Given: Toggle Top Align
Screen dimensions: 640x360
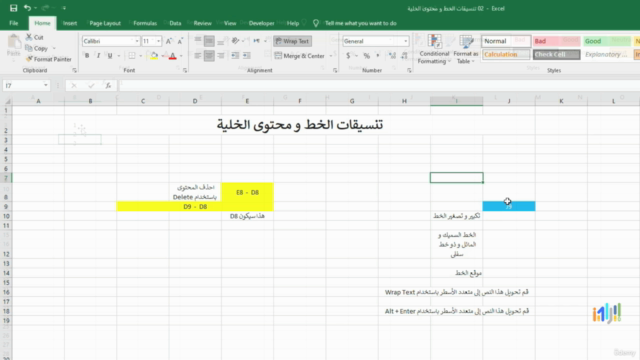Looking at the screenshot, I should coord(198,41).
